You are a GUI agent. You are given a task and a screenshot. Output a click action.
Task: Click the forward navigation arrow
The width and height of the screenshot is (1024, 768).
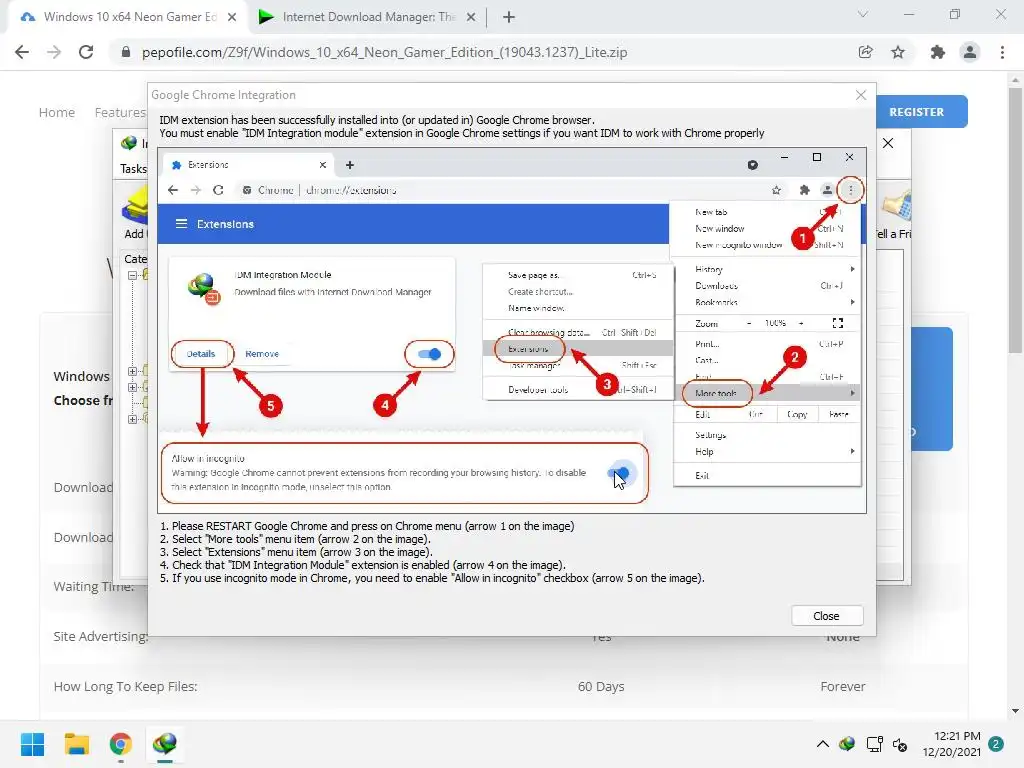click(x=54, y=52)
